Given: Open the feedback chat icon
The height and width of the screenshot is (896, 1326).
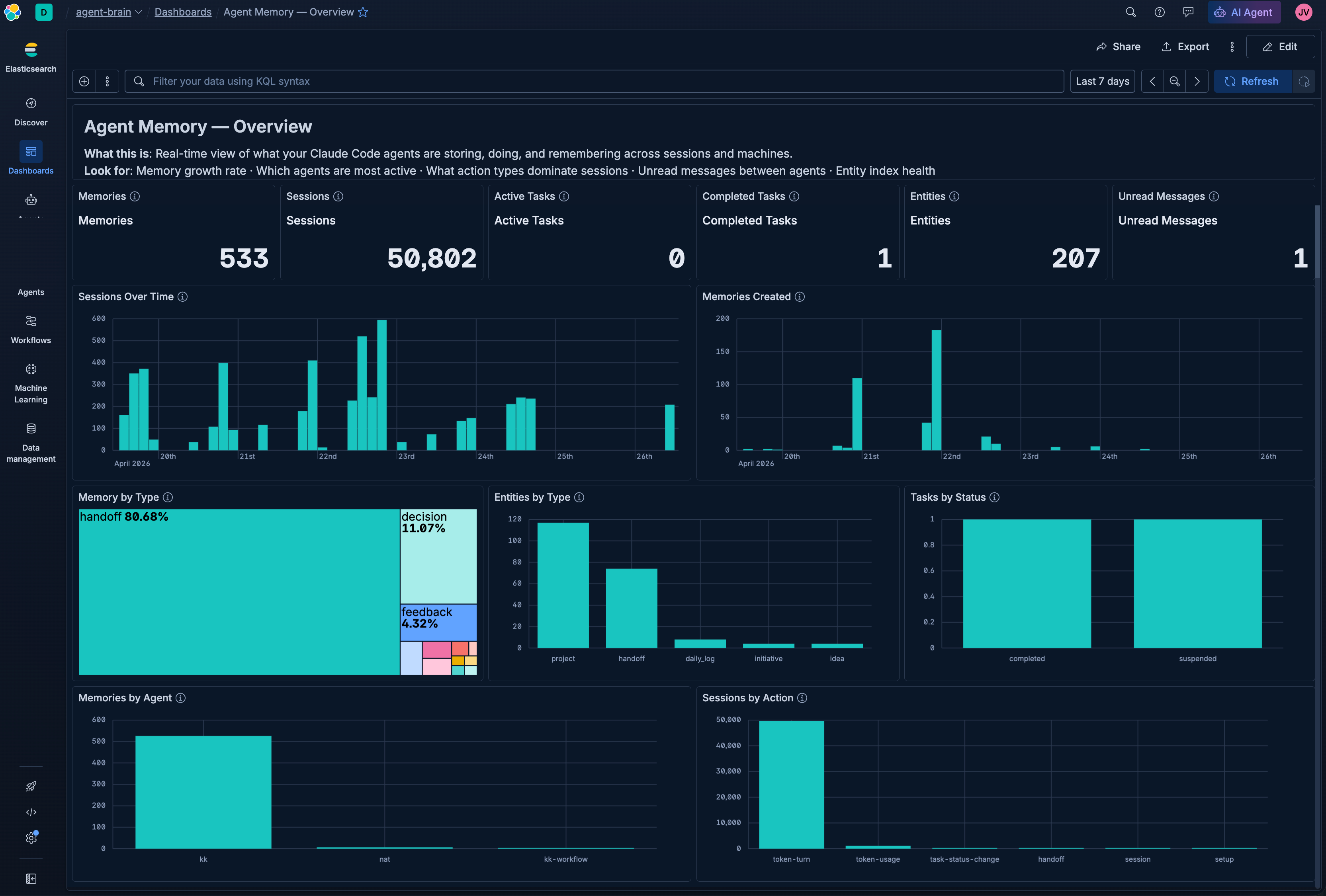Looking at the screenshot, I should coord(1188,12).
